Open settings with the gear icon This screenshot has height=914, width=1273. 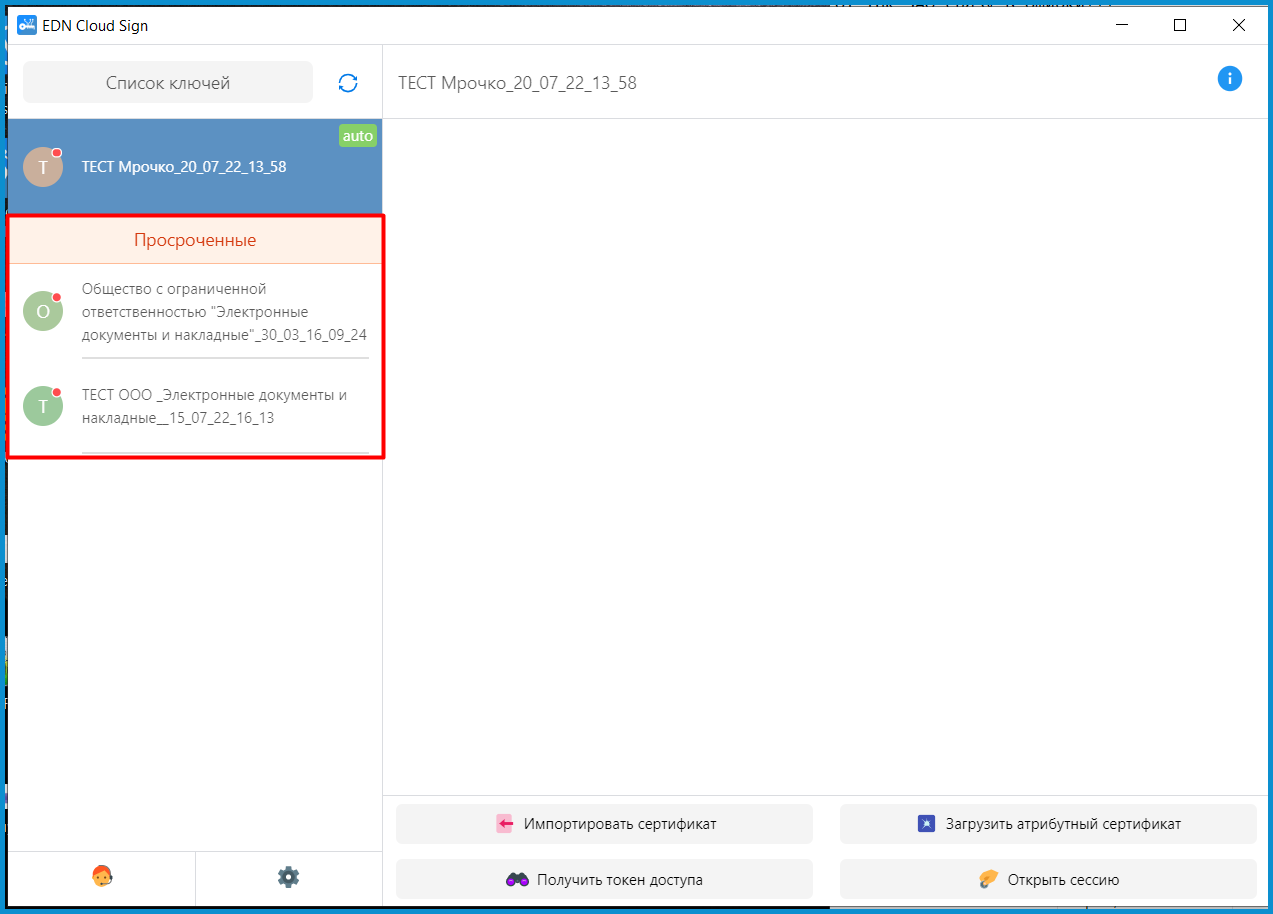coord(288,877)
